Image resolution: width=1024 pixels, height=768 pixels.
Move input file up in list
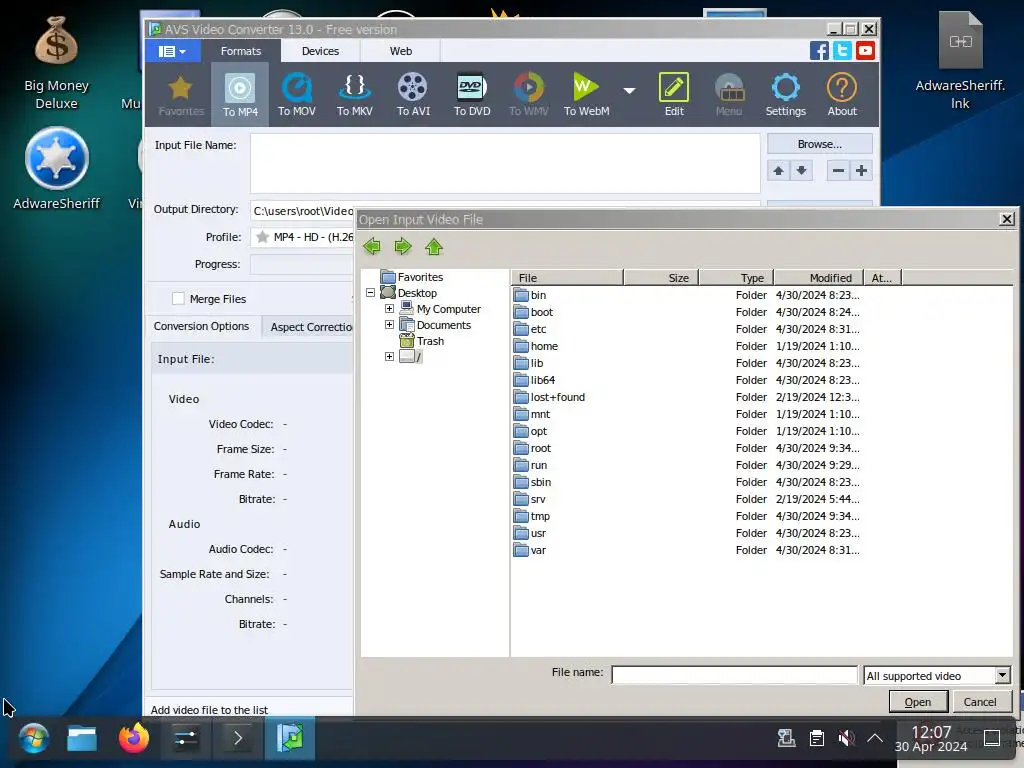tap(778, 170)
